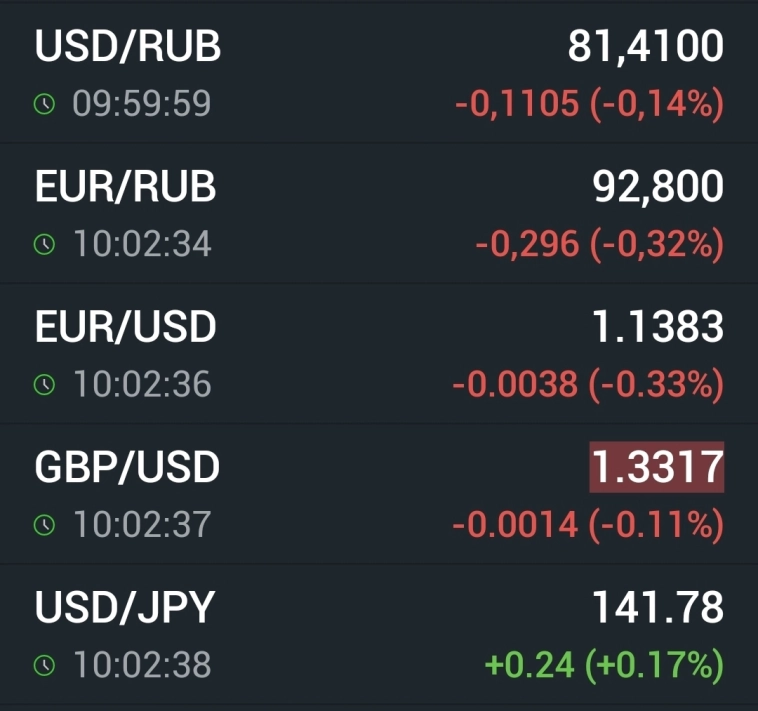Click the clock icon under USD/RUB

tap(44, 104)
